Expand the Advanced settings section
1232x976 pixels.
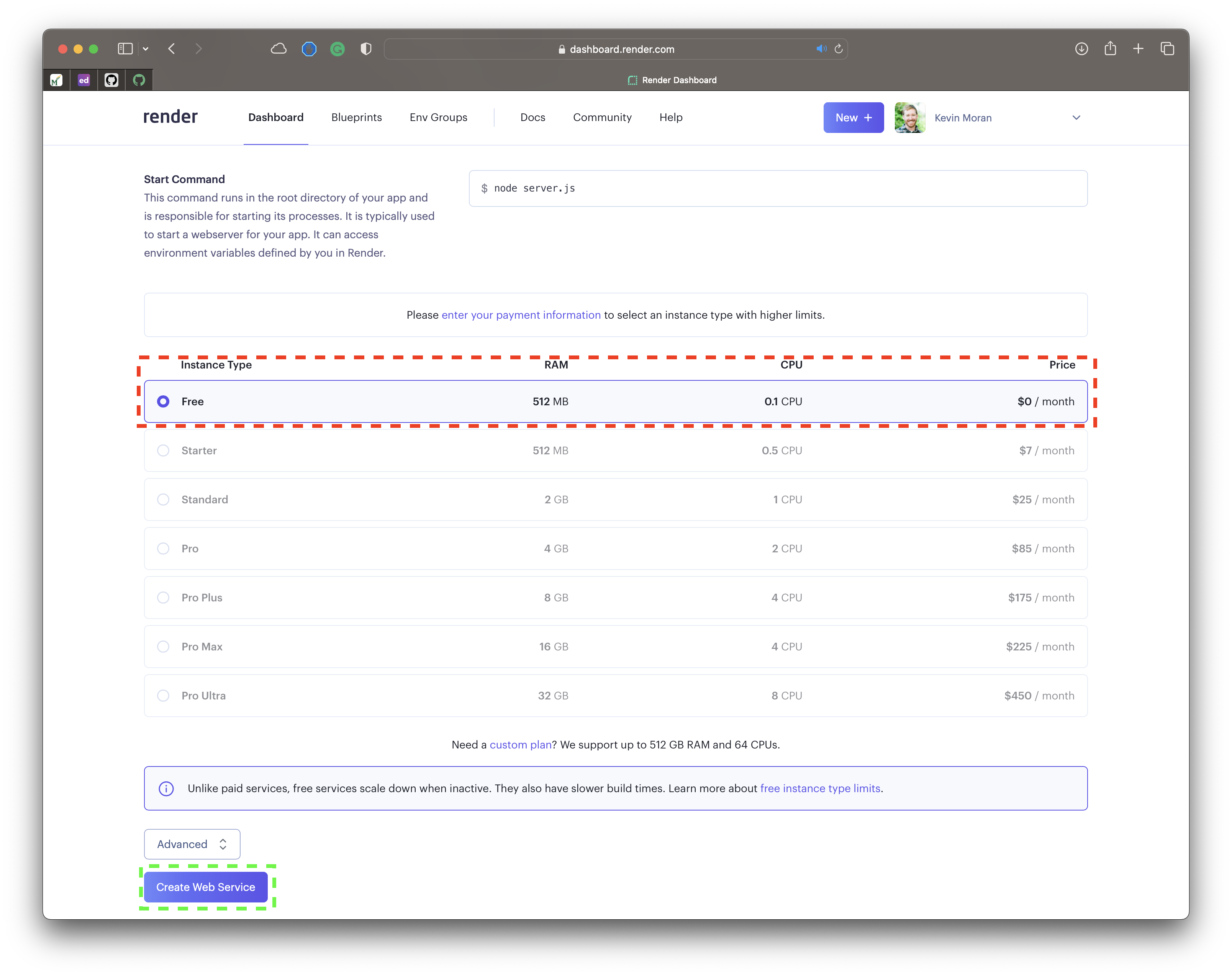coord(192,845)
